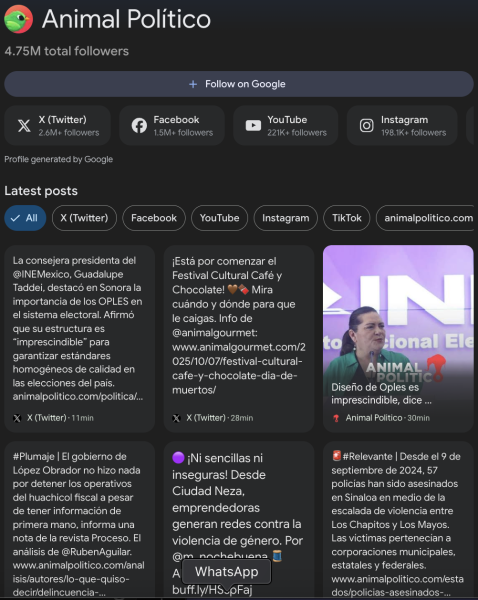Click the Profile generated by Google text

tap(59, 159)
